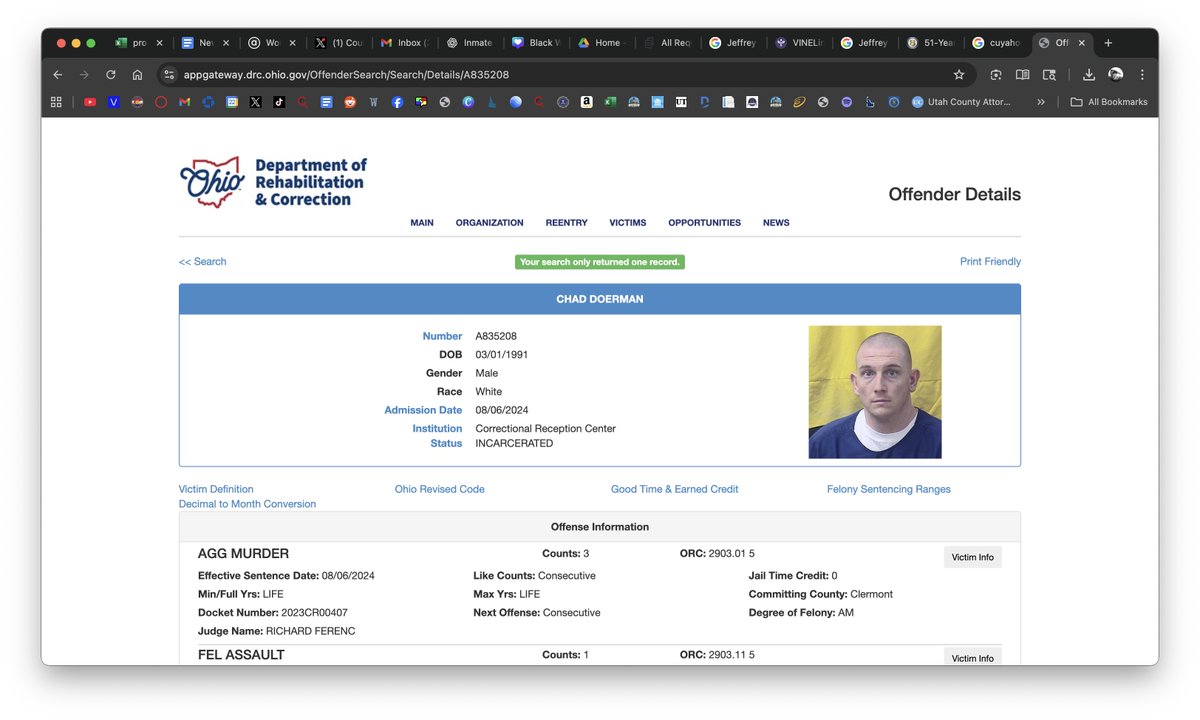Click the Number field label link

pyautogui.click(x=442, y=337)
